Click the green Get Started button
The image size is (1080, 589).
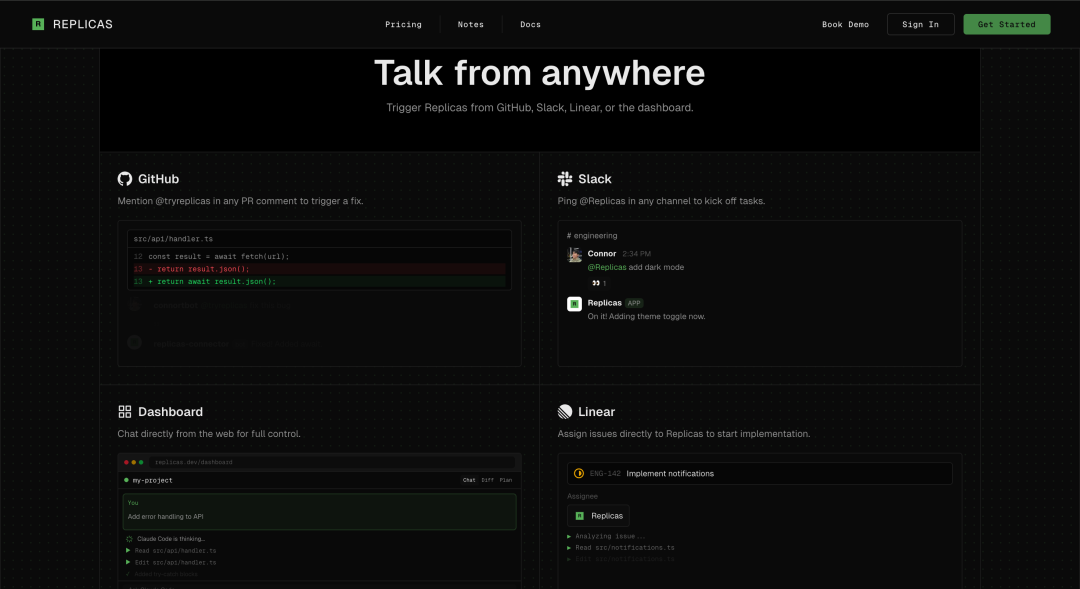click(1006, 24)
